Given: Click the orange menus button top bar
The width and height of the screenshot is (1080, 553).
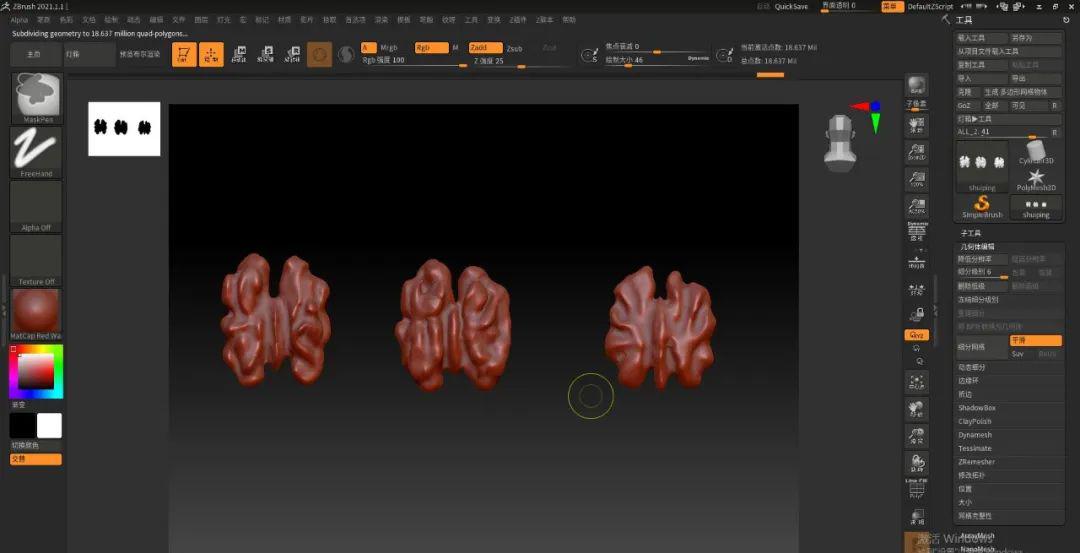Looking at the screenshot, I should 891,6.
